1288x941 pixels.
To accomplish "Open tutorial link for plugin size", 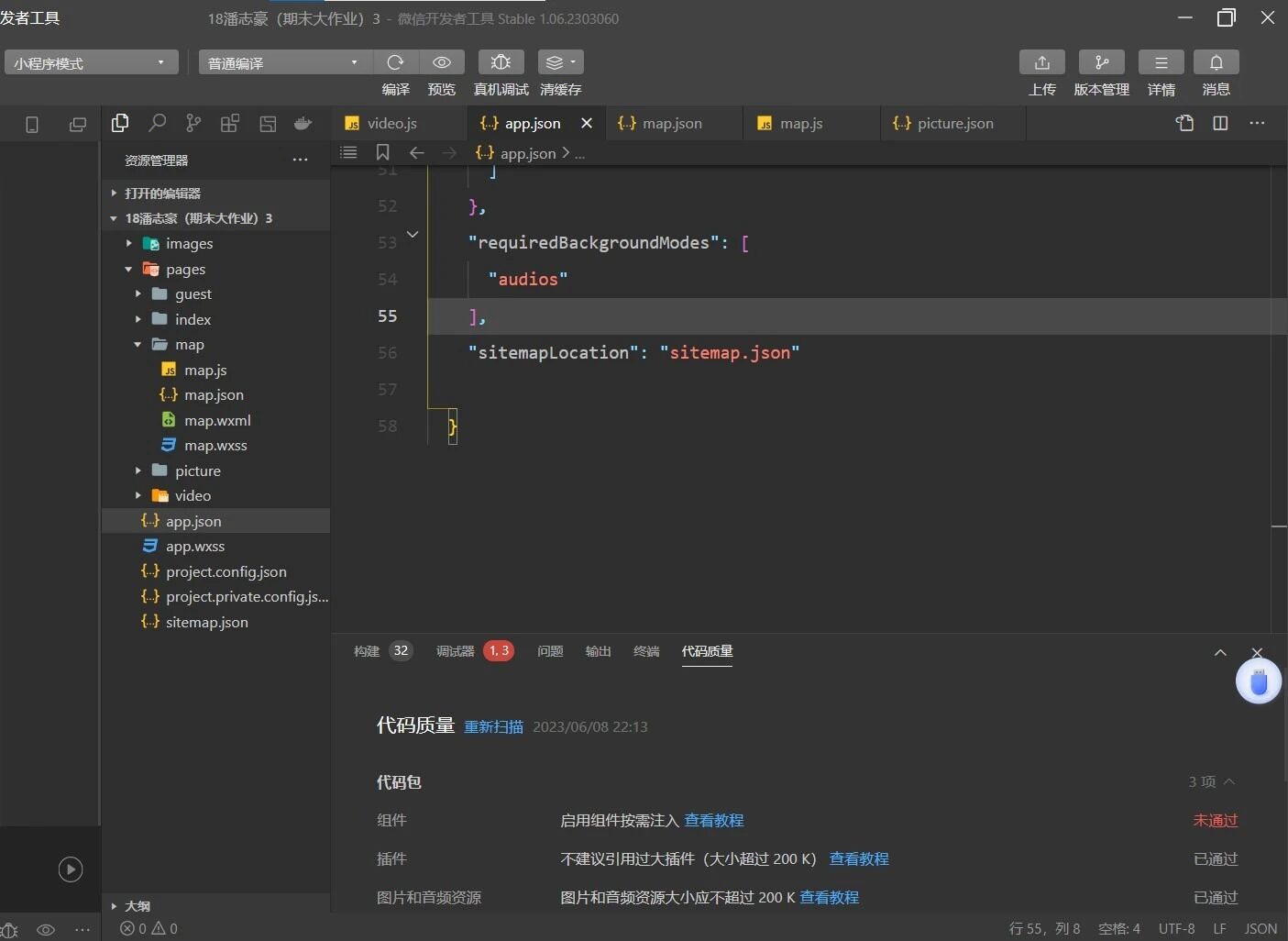I will click(859, 859).
